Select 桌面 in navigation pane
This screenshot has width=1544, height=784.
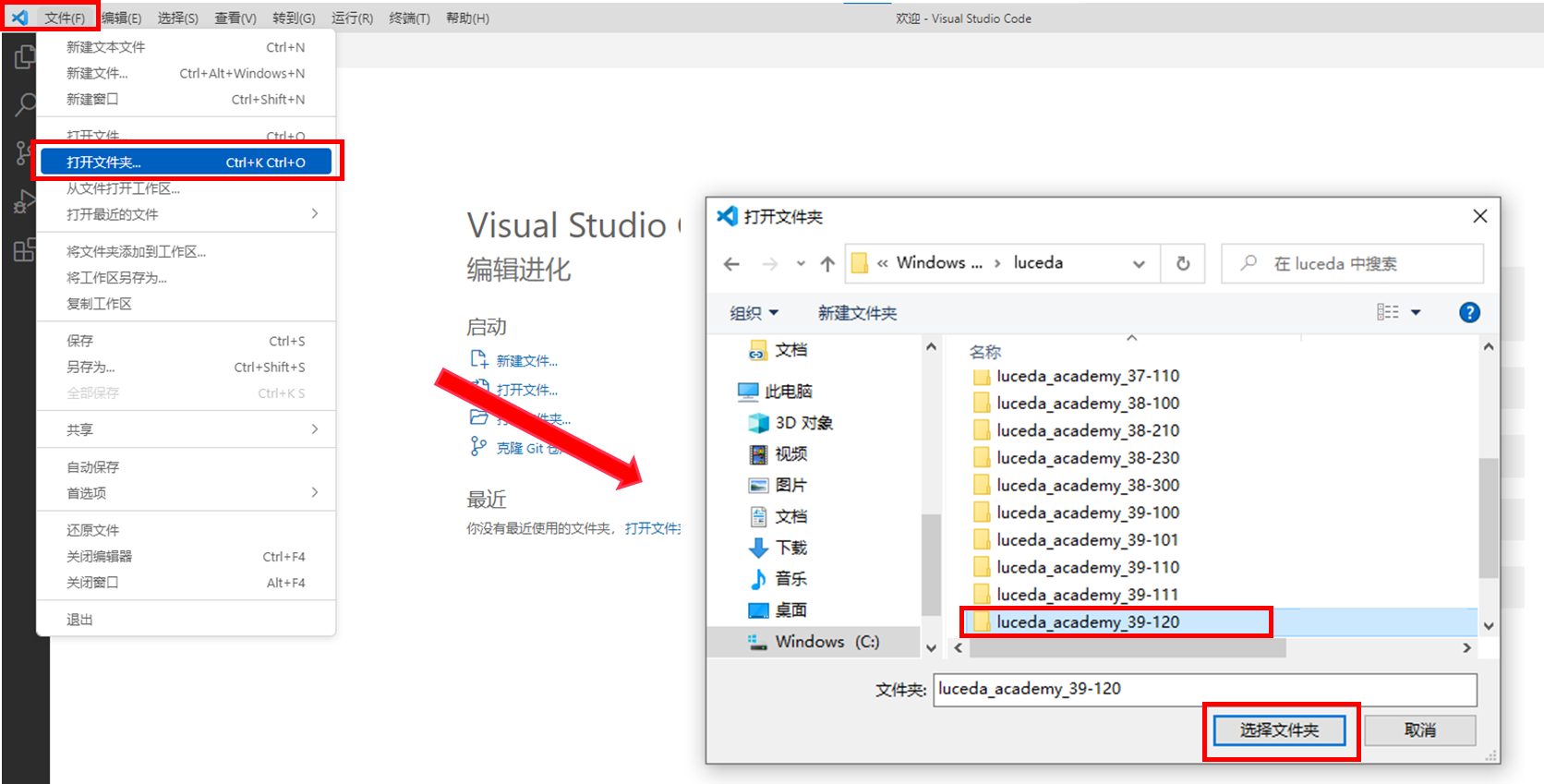778,610
